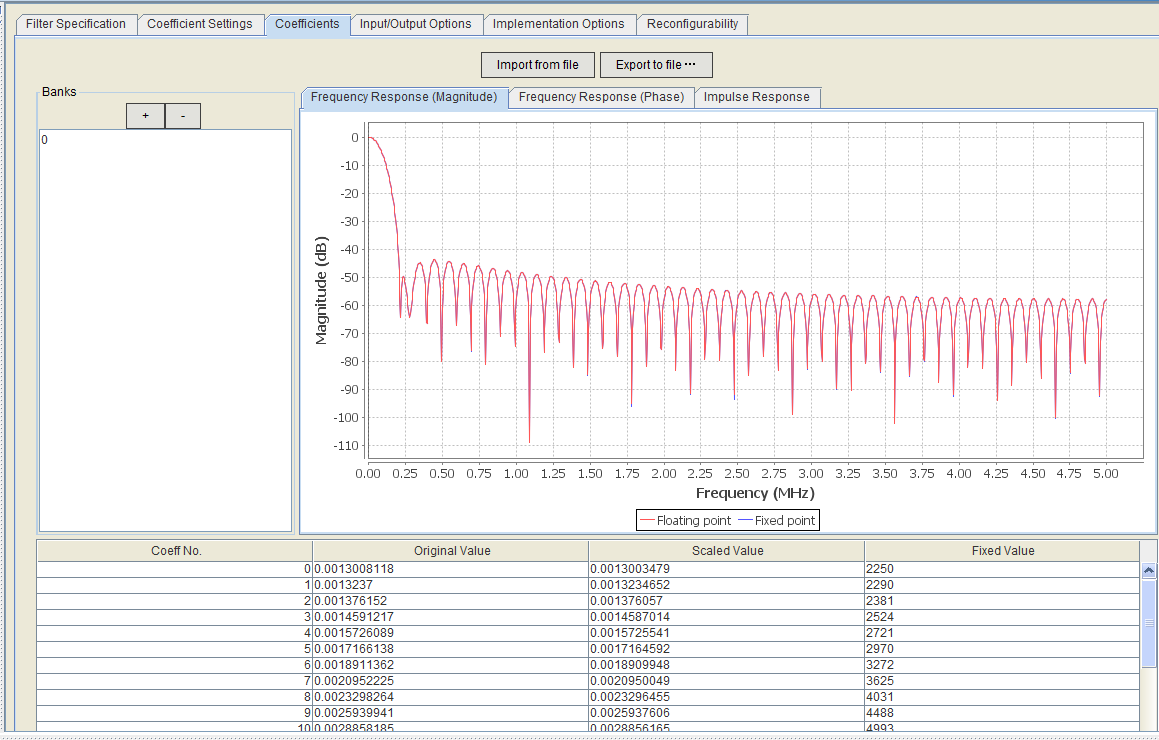This screenshot has height=740, width=1159.
Task: Show Frequency Response (Phase) plot
Action: click(601, 97)
